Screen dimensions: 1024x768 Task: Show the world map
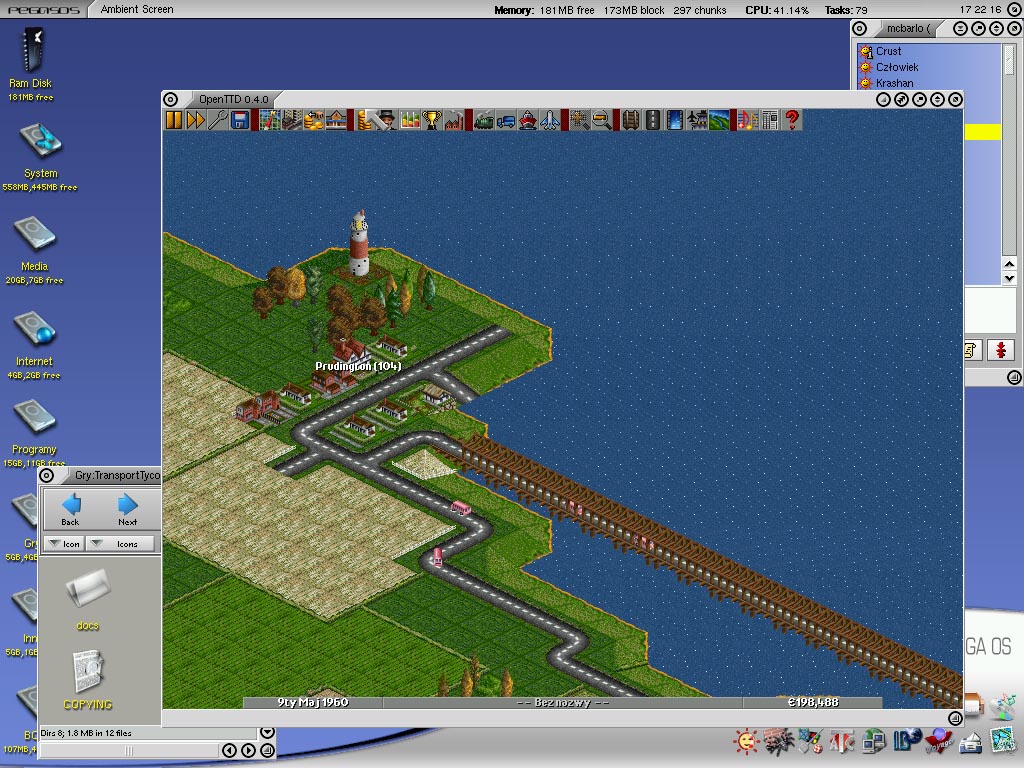click(269, 120)
